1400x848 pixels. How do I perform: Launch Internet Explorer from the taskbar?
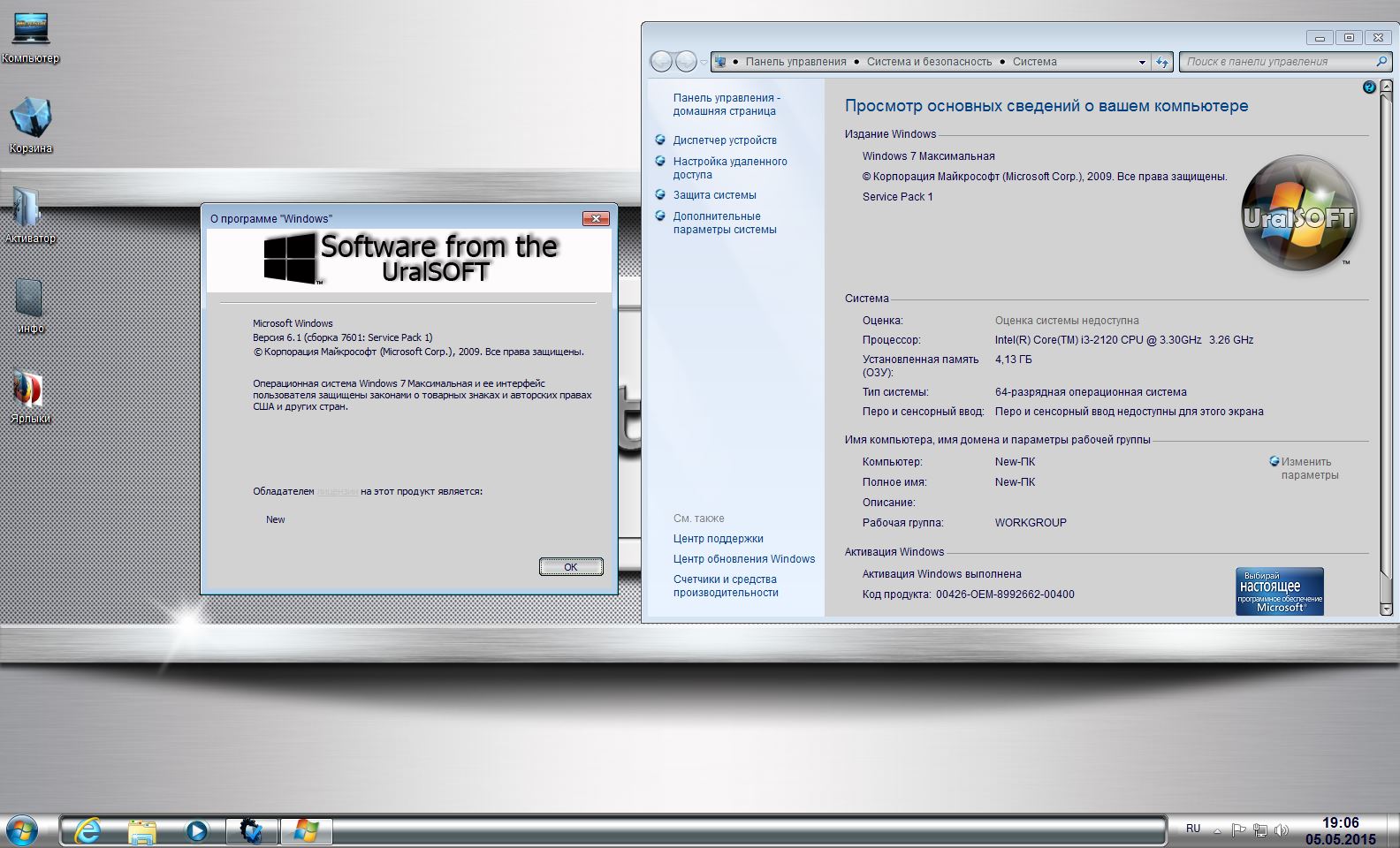coord(87,830)
